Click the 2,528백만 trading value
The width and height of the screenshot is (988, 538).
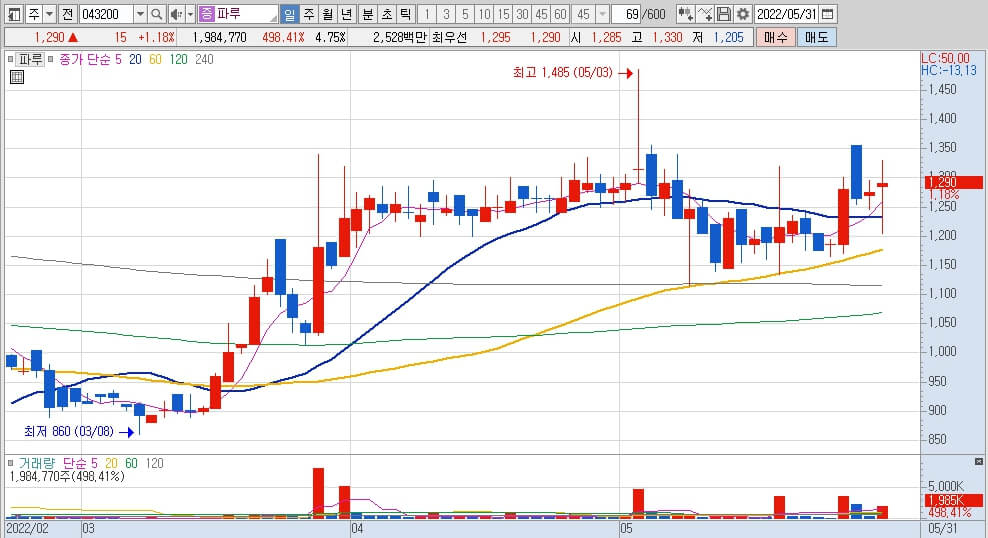tap(399, 37)
